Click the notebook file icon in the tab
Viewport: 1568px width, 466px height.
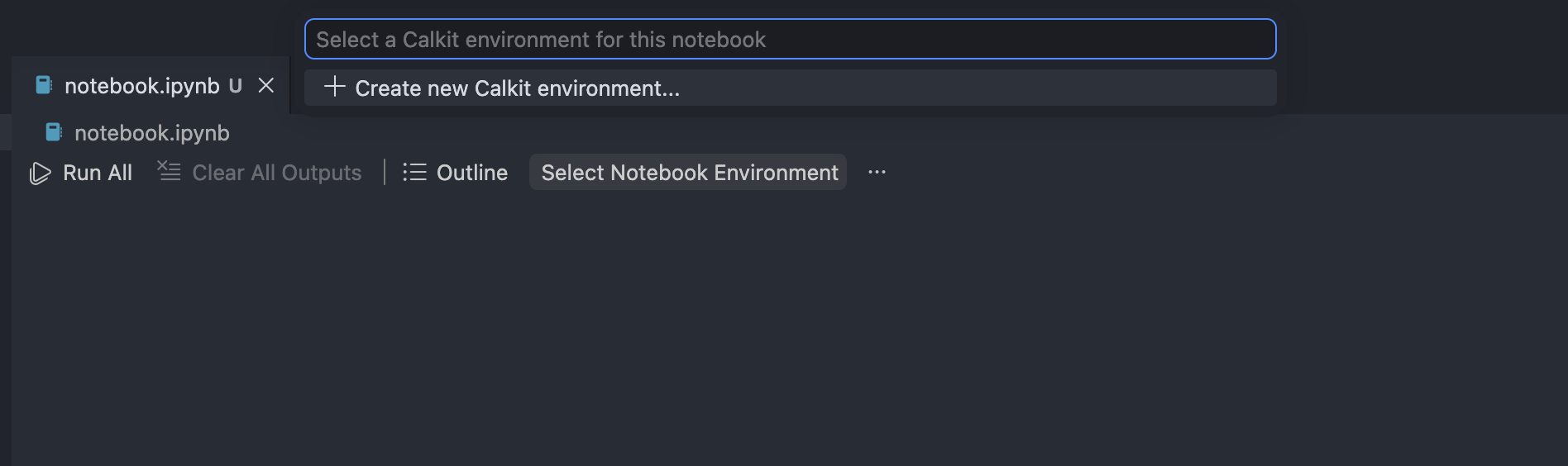44,85
